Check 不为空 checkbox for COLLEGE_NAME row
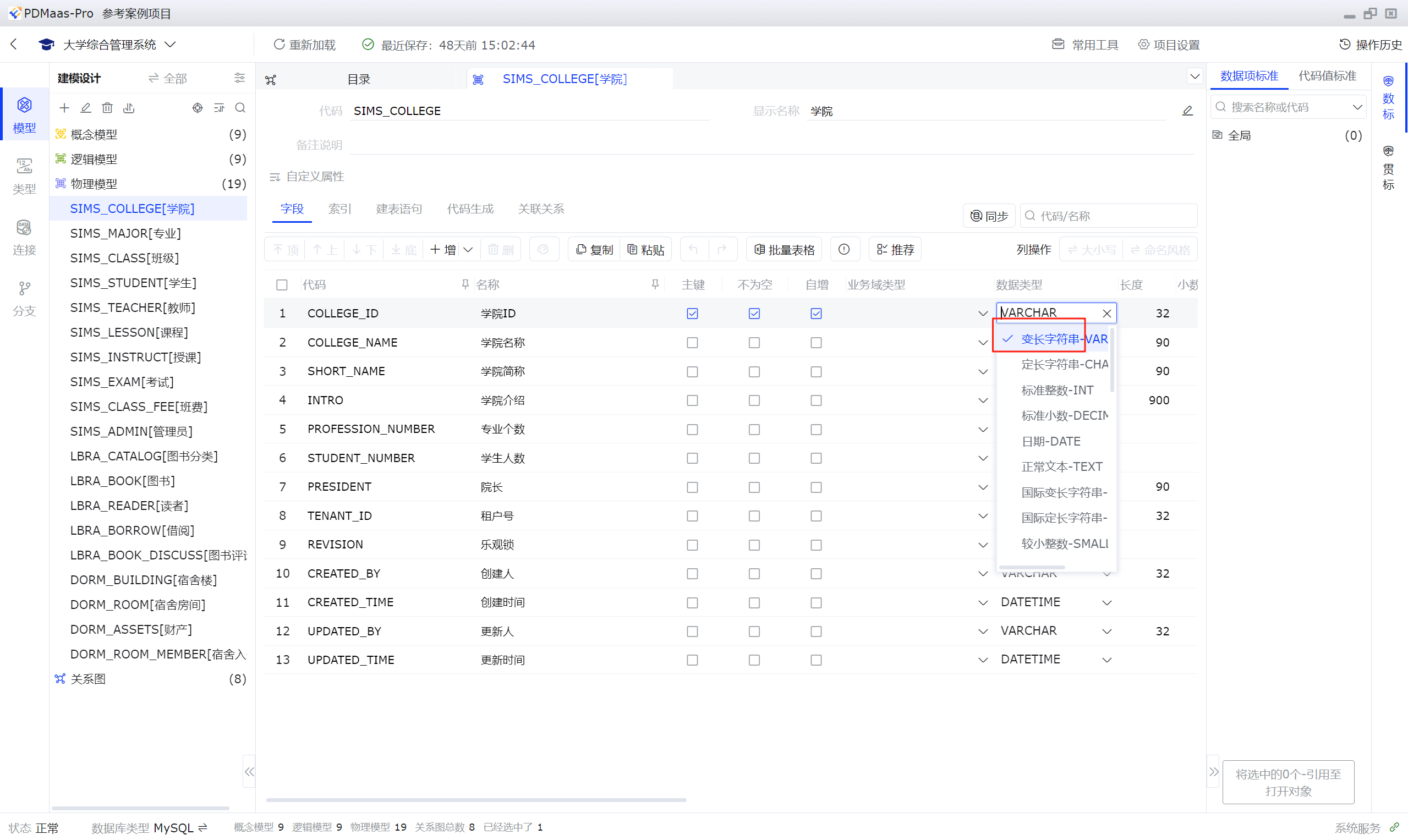 pos(754,343)
